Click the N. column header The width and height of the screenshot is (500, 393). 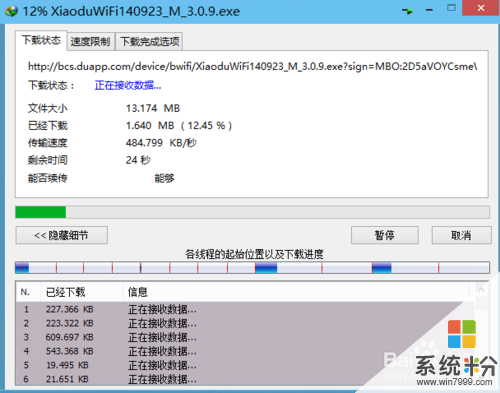[x=28, y=292]
